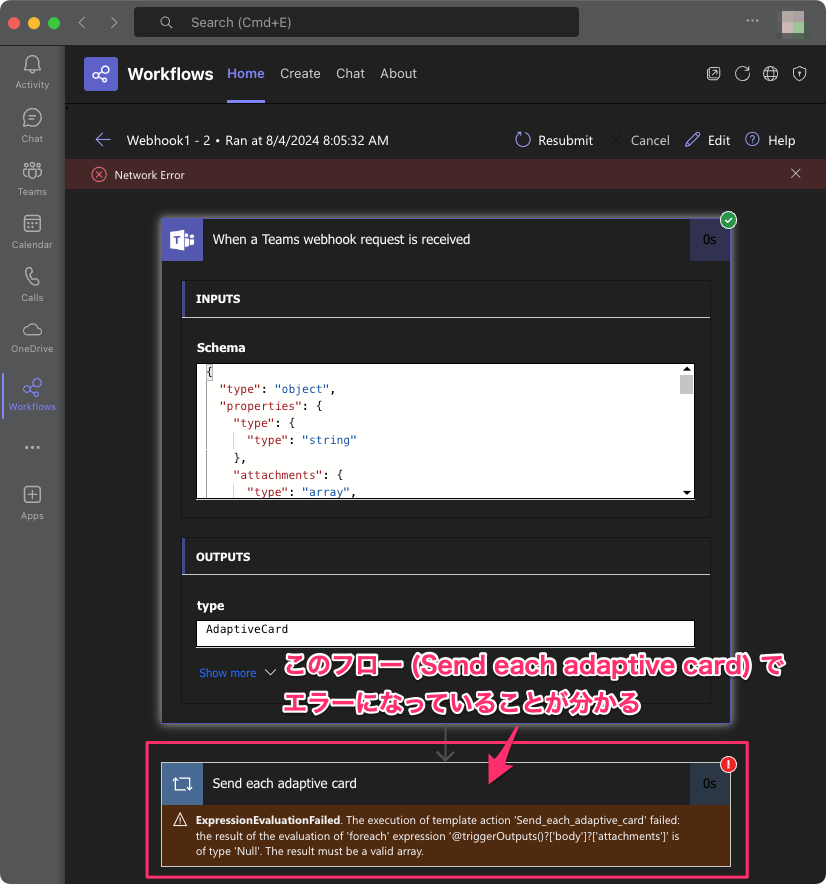The image size is (826, 884).
Task: Click the ExpressionEvaluationFailed error text
Action: [x=268, y=820]
